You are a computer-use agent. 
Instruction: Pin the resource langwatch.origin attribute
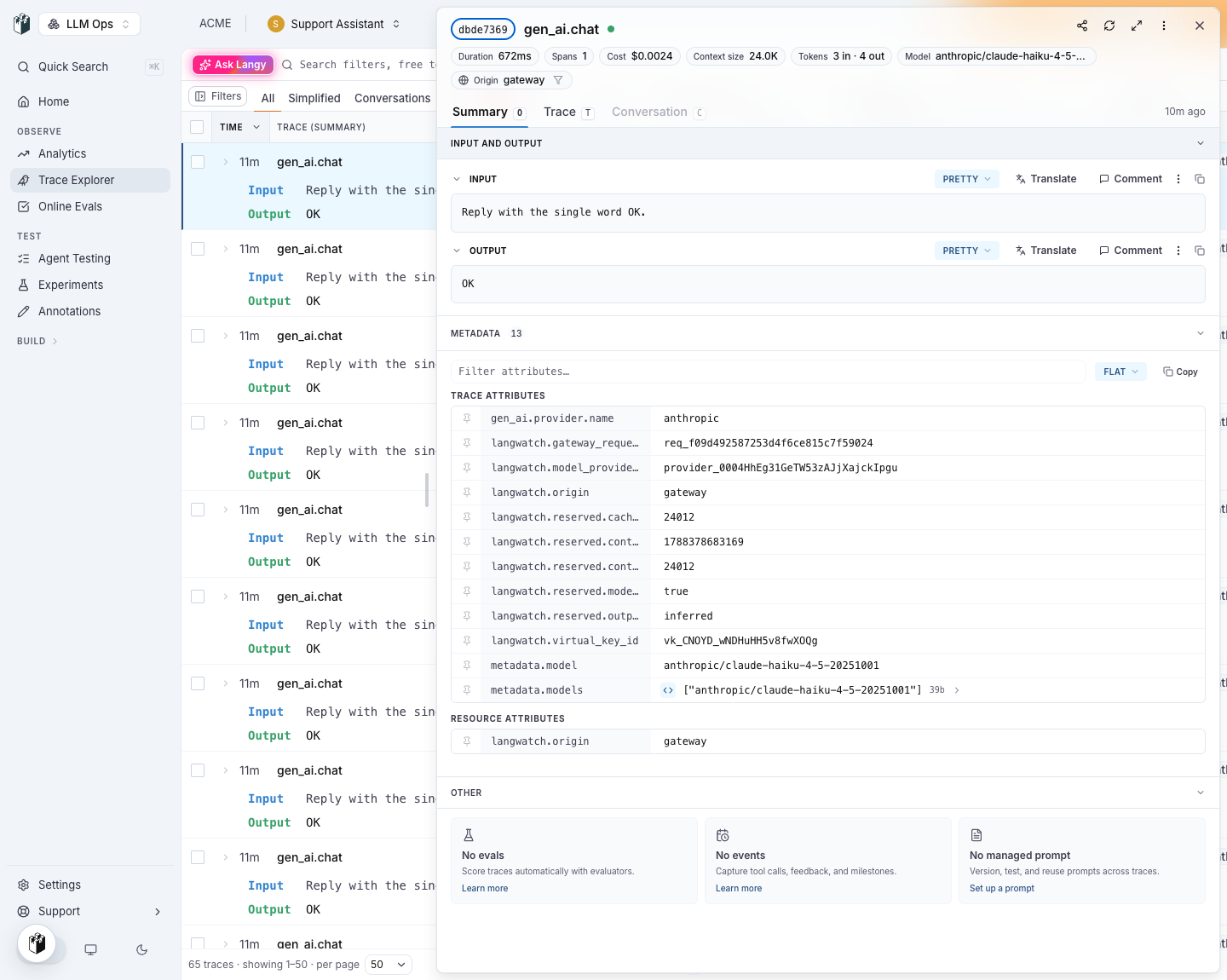(467, 741)
